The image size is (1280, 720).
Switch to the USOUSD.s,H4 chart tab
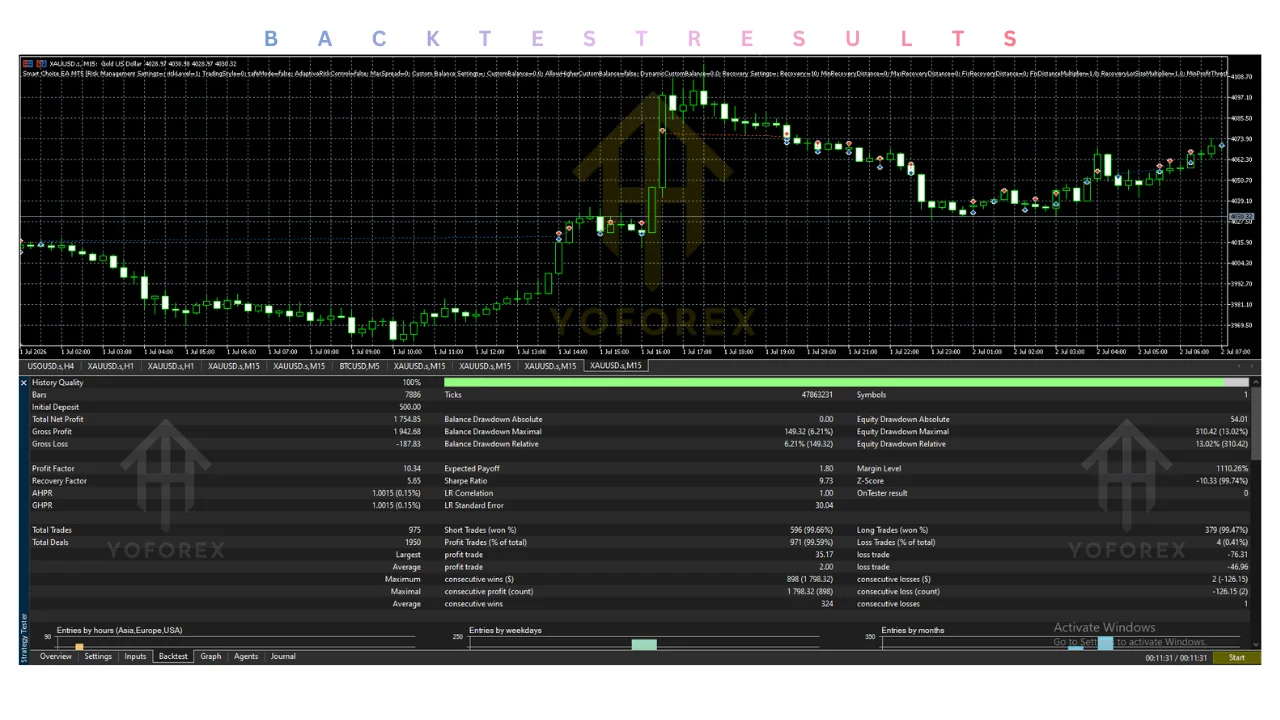(51, 366)
